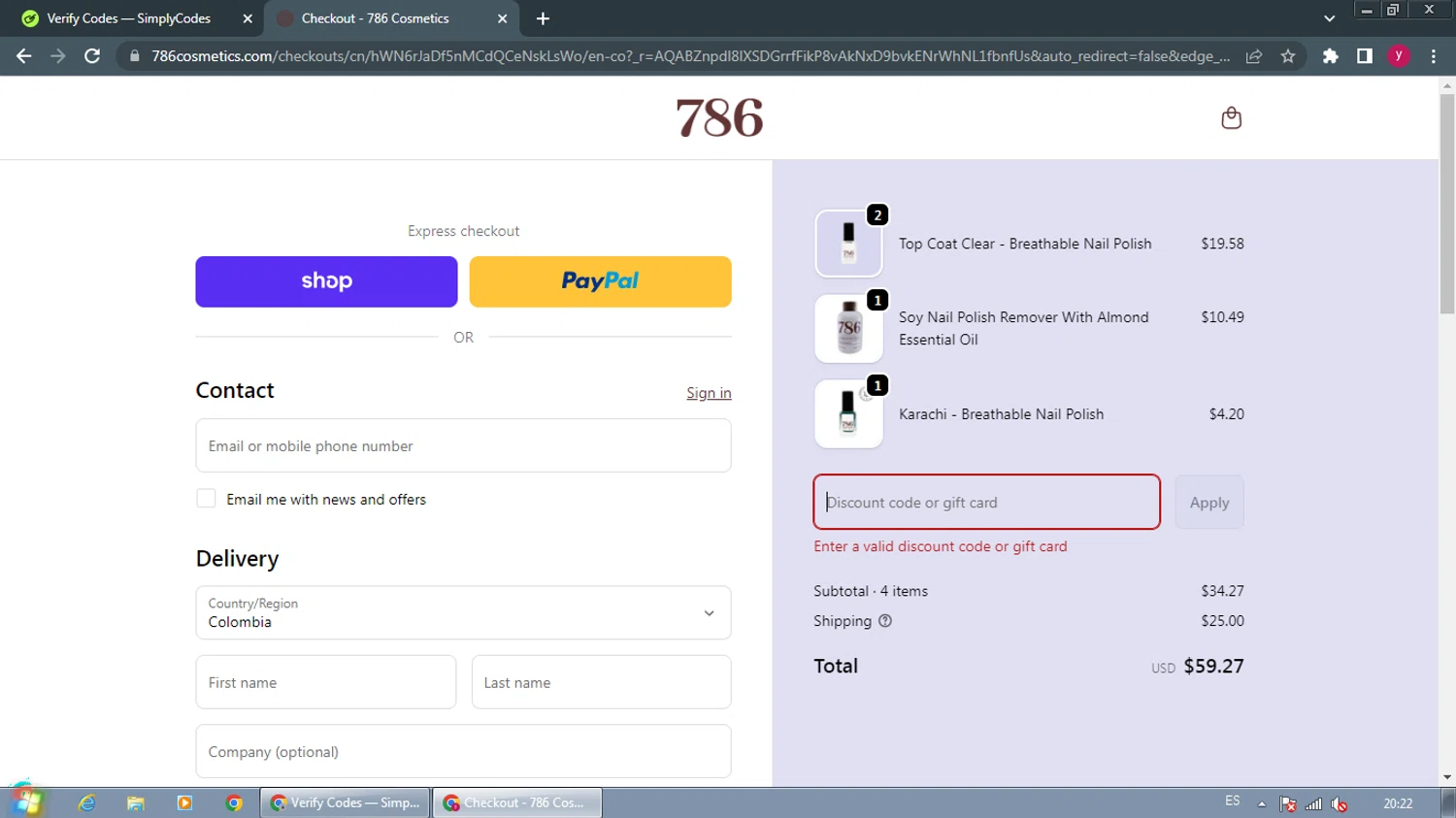Click the 786 store logo
The width and height of the screenshot is (1456, 818).
[x=719, y=117]
